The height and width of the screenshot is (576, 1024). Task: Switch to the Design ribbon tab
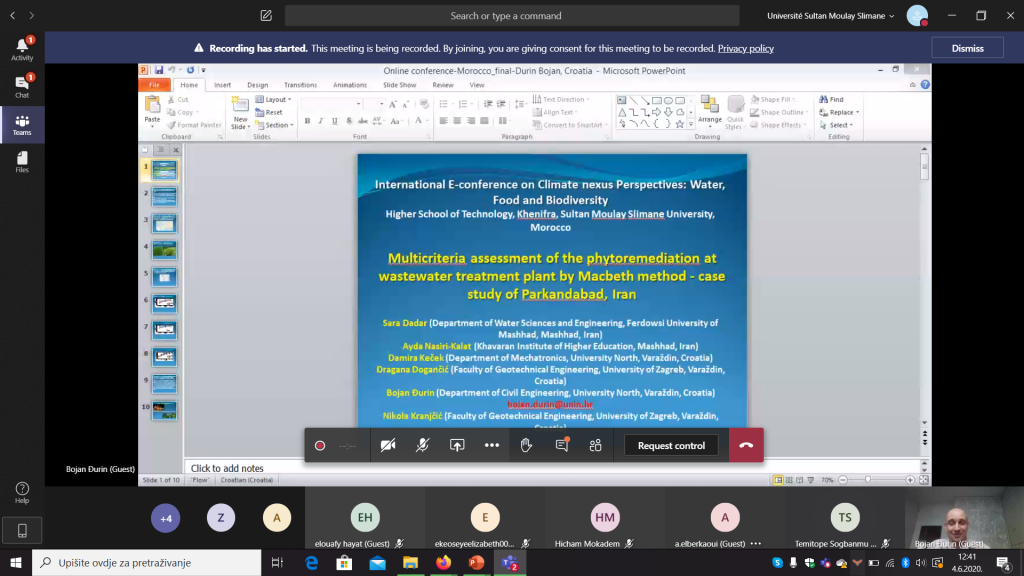point(257,85)
